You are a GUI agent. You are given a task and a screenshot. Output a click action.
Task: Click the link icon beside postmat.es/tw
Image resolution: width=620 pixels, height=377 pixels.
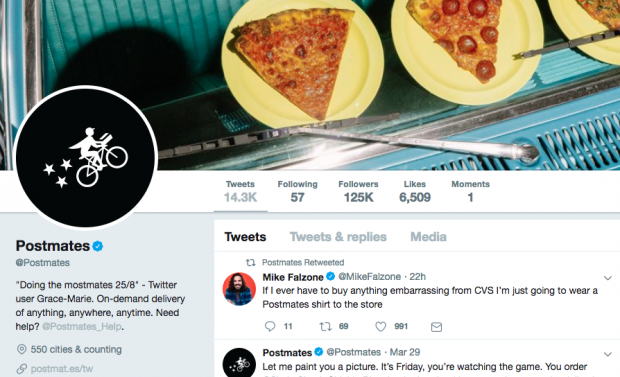(x=21, y=369)
